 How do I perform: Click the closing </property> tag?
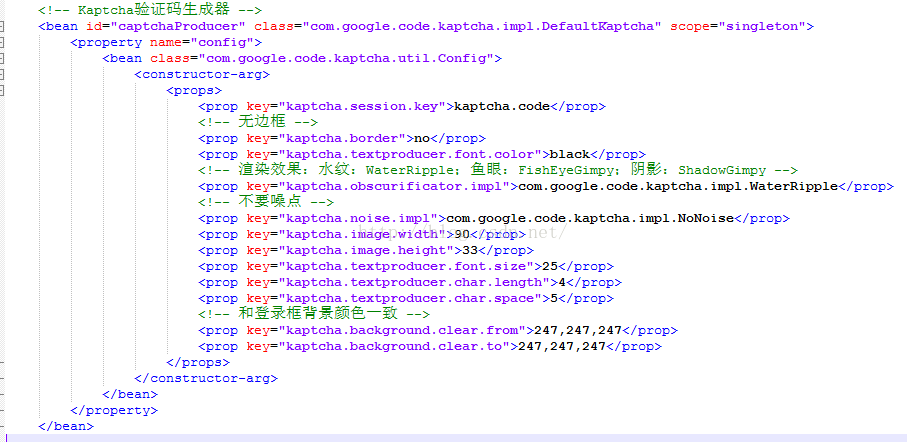tap(114, 410)
